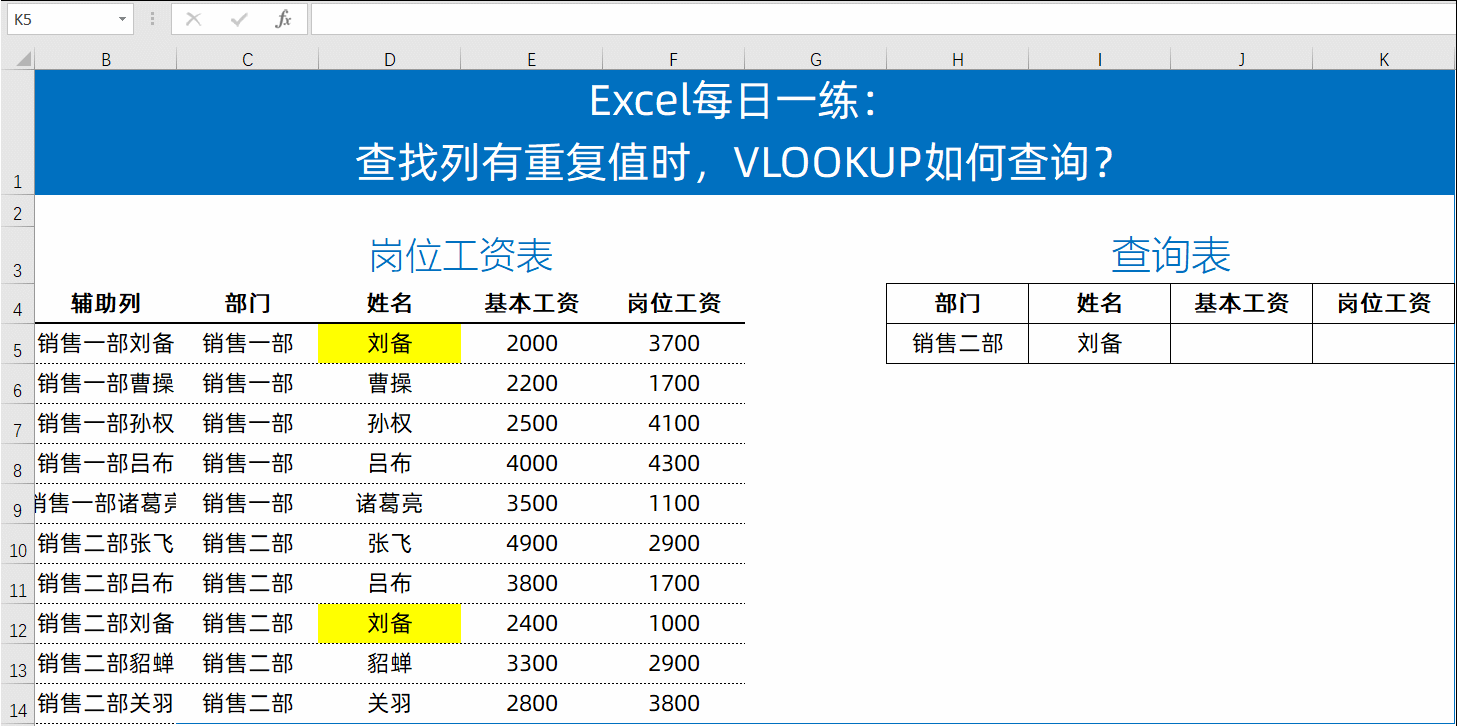Click 岗位工资 header in query table
Viewport: 1457px width, 726px height.
[1384, 304]
